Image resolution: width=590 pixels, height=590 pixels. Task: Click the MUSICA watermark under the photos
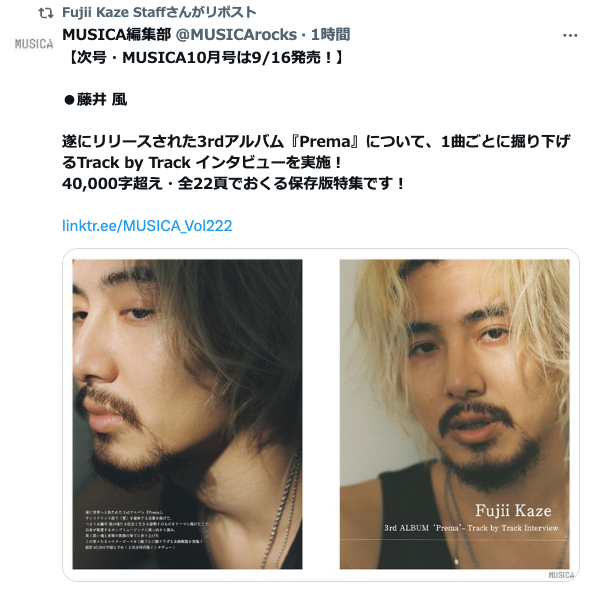point(561,575)
